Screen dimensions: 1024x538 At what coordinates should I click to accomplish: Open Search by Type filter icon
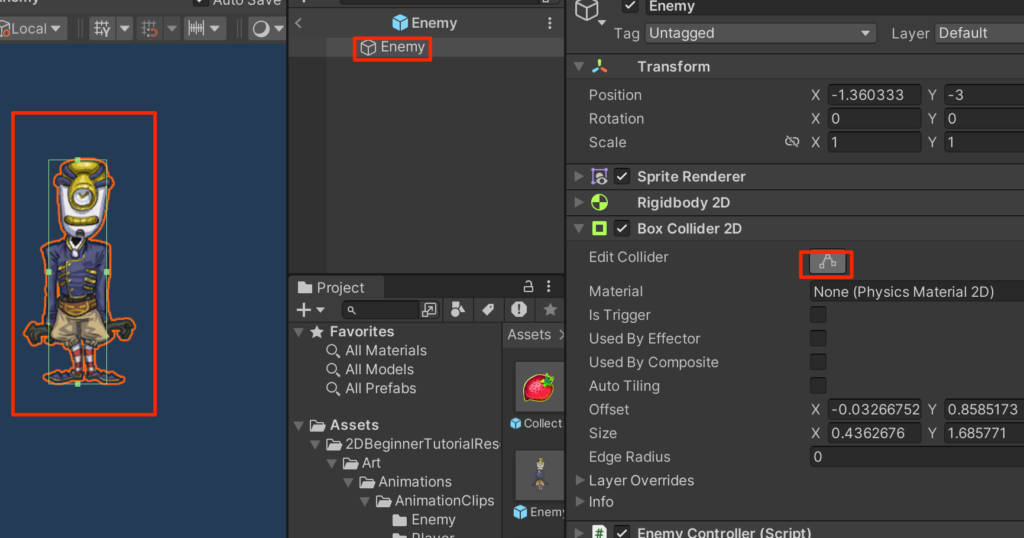tap(458, 310)
